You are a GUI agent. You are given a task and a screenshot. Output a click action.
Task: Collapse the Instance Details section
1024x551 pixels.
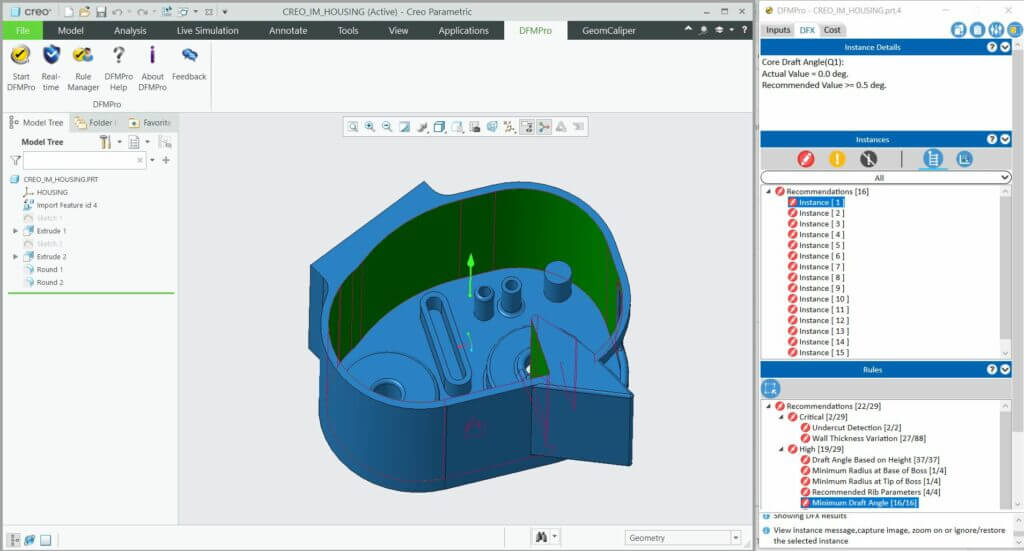[1005, 47]
